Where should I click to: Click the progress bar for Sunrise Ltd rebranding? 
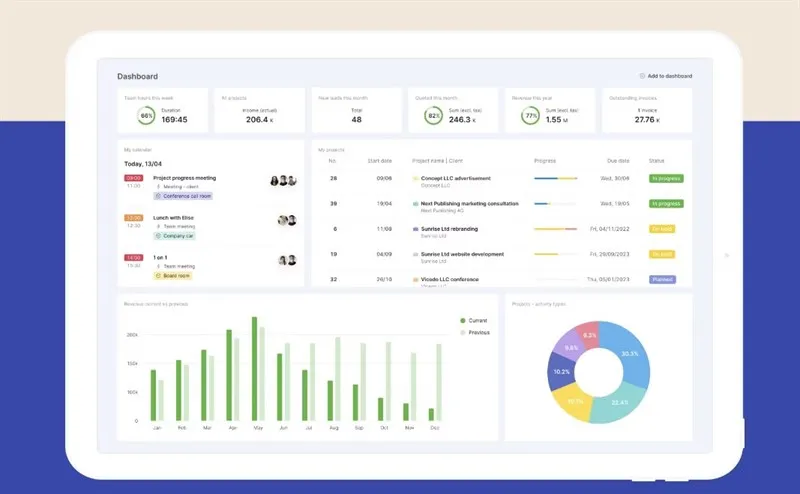[x=555, y=229]
